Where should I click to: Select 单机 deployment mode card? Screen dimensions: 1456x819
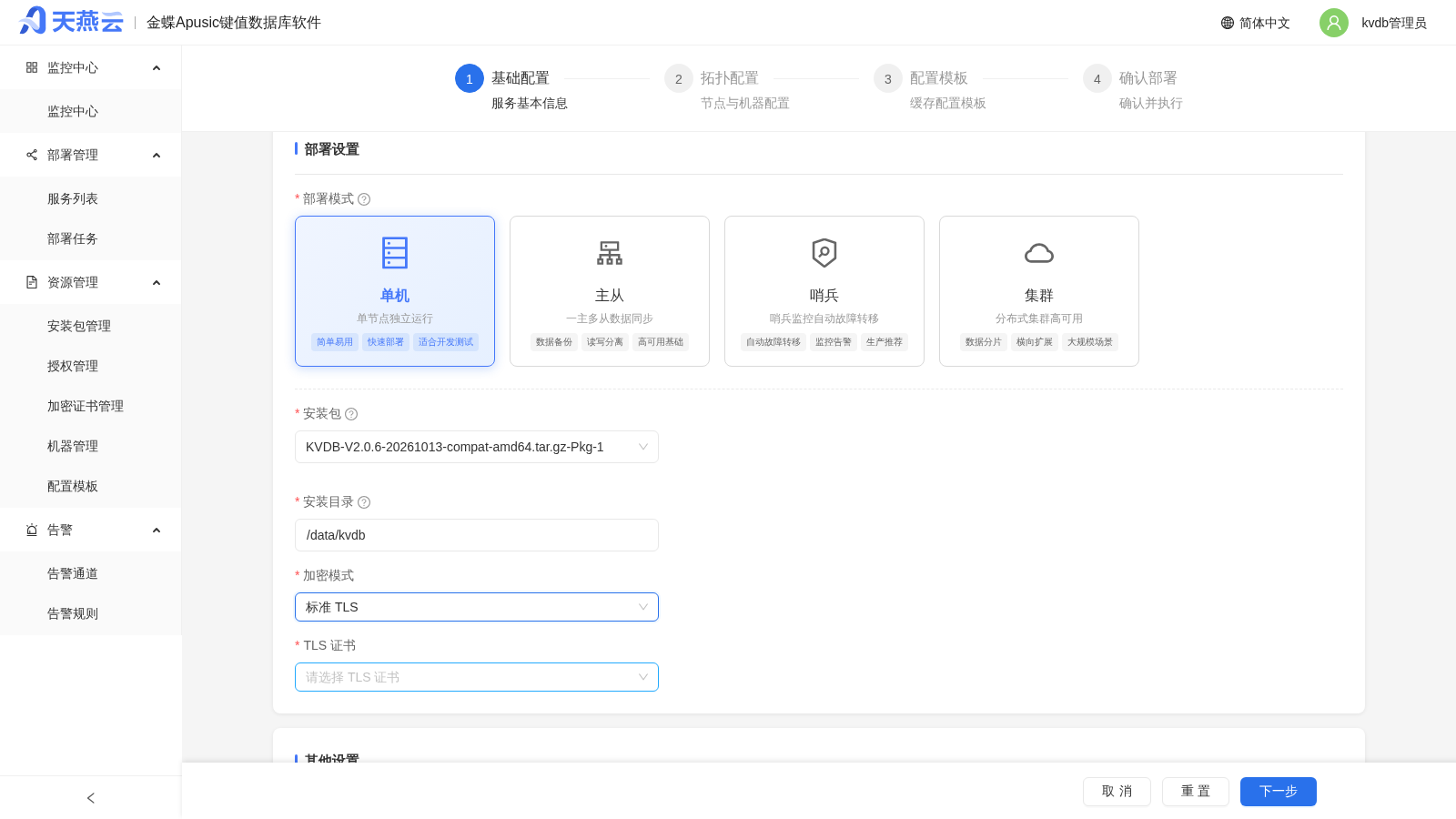pyautogui.click(x=395, y=291)
